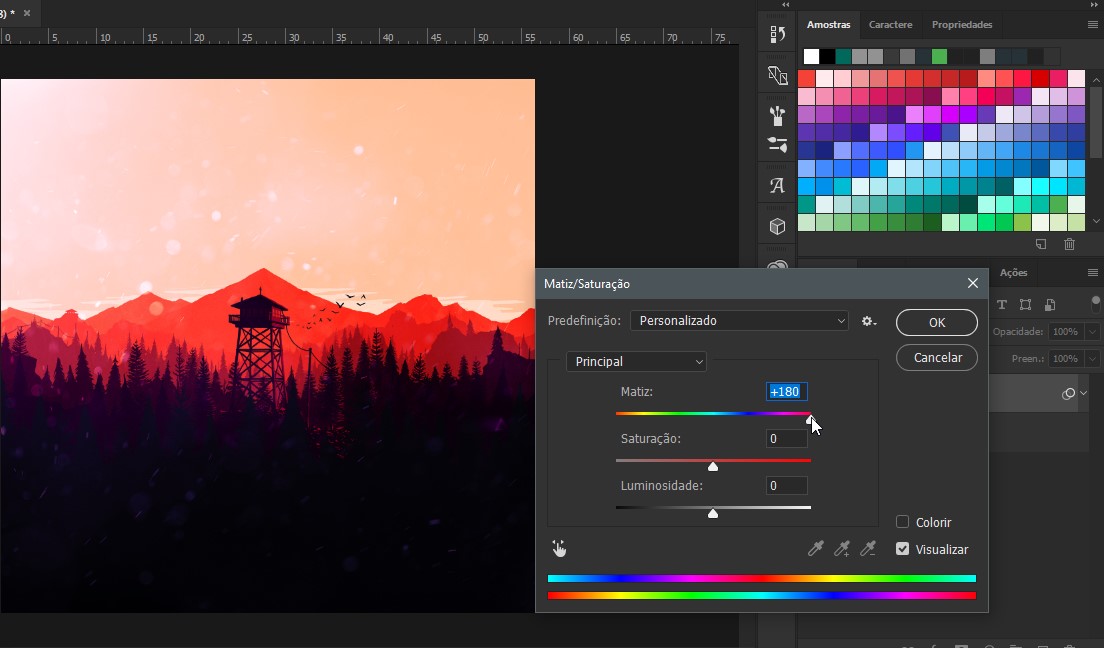Click the swatches scroll down arrow

pyautogui.click(x=1096, y=221)
